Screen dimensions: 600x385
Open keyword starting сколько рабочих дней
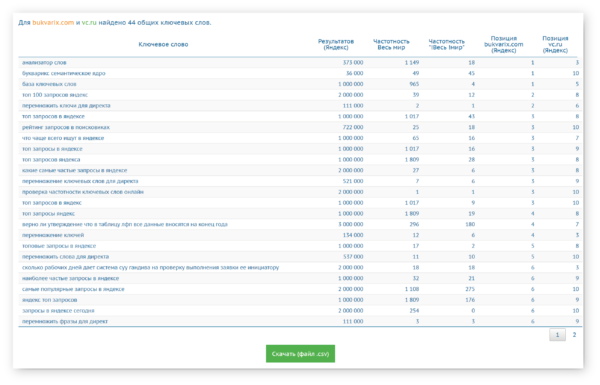coord(150,268)
